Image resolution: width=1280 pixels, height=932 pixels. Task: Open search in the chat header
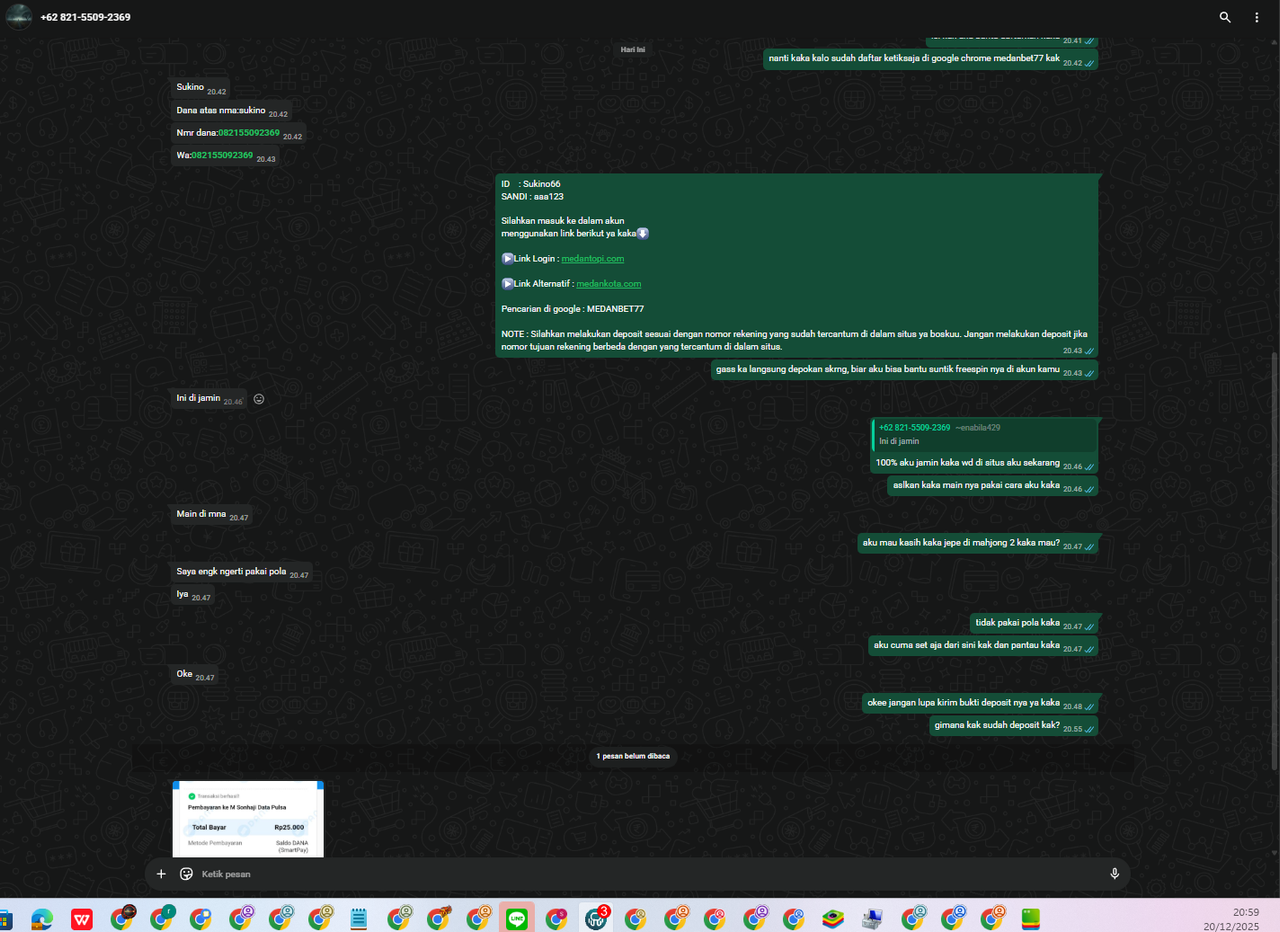(x=1225, y=17)
